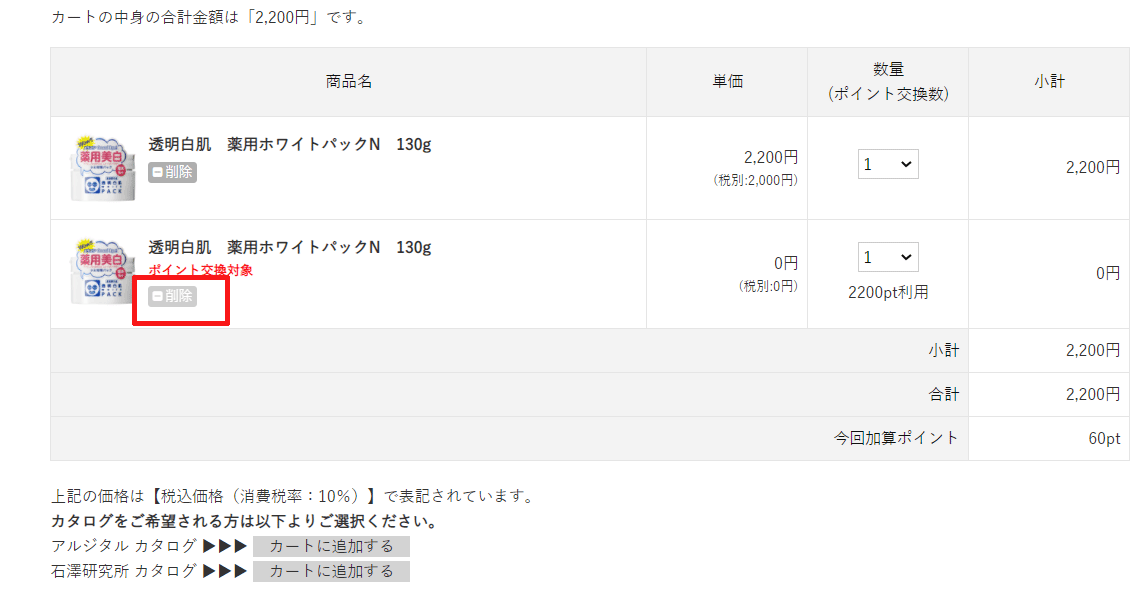Click second 透明白肌 薬用ホワイトパックN product name
Screen dimensions: 1139x615
click(290, 248)
